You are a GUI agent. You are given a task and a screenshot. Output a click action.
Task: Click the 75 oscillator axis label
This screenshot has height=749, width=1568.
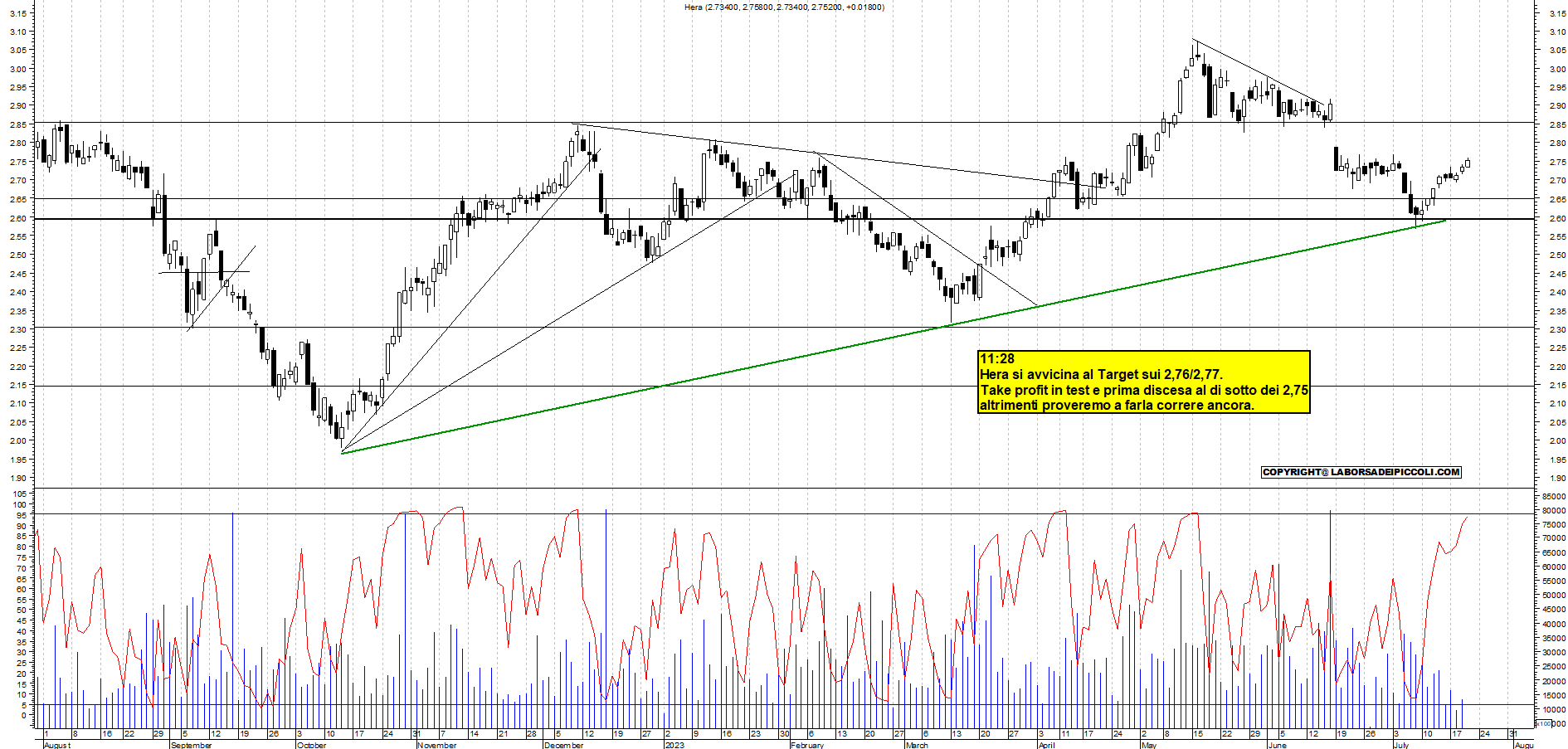[x=22, y=557]
